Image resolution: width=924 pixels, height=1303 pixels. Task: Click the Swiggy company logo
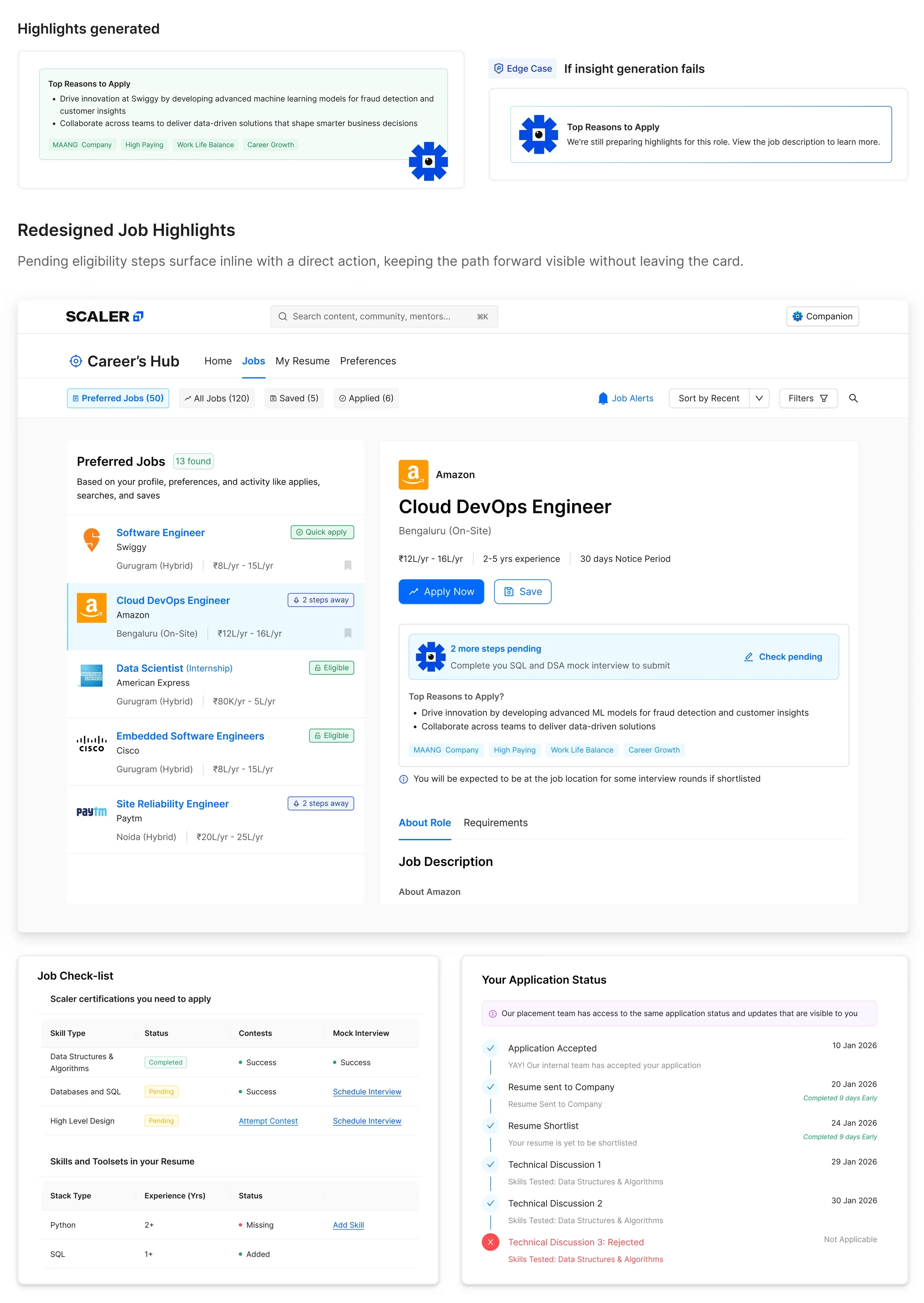92,540
